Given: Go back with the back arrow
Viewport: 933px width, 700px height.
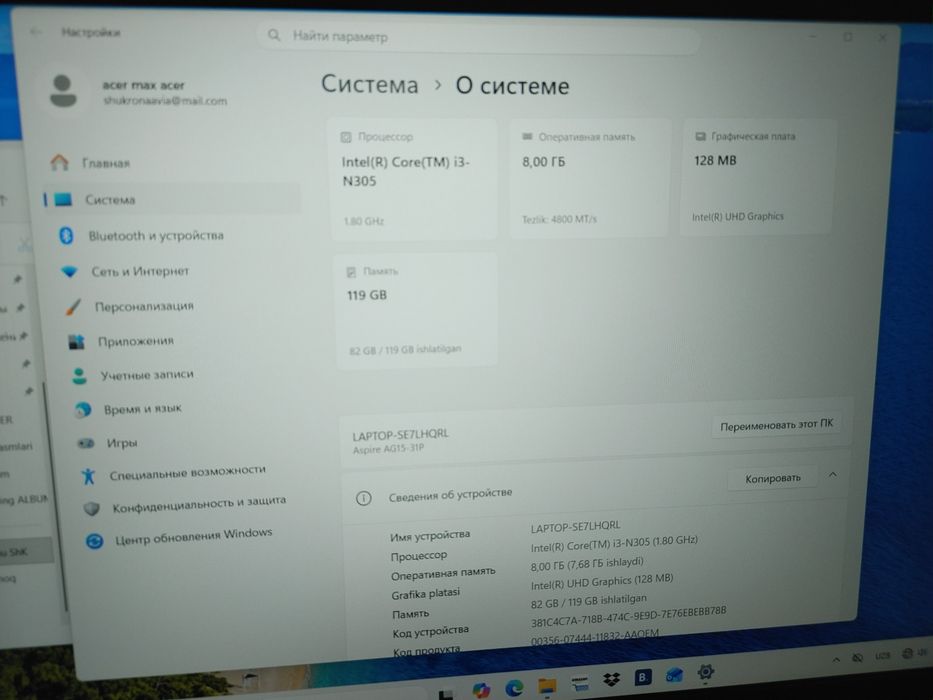Looking at the screenshot, I should pos(36,32).
